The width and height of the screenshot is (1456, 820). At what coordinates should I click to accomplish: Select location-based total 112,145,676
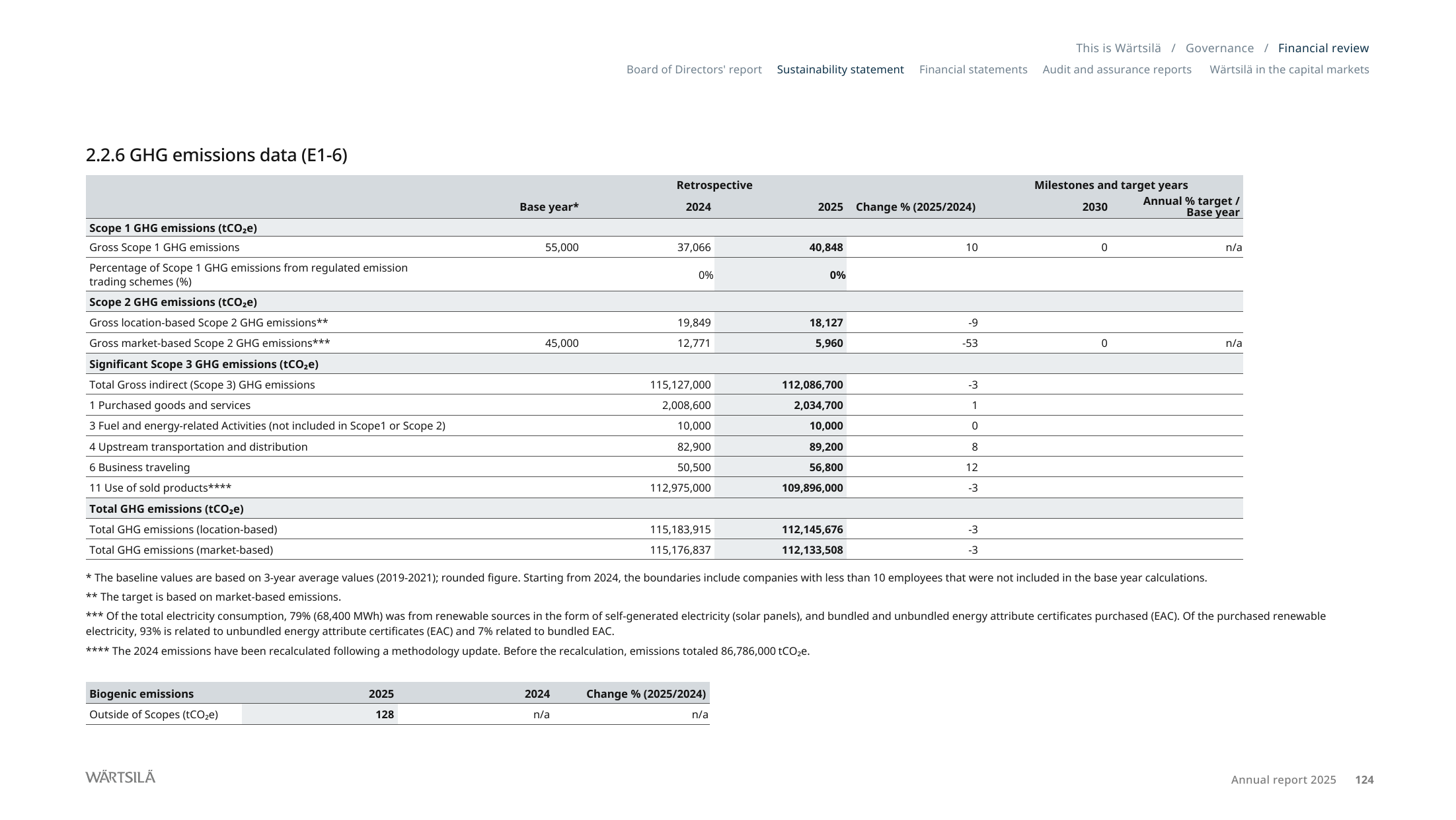812,529
